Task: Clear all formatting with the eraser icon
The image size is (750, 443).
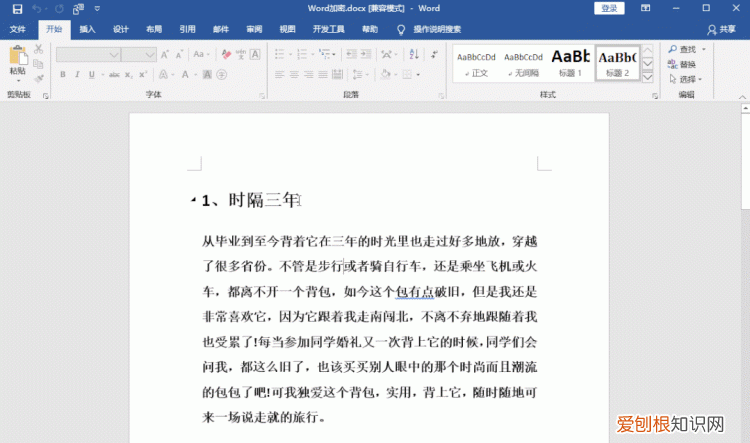Action: tap(226, 55)
